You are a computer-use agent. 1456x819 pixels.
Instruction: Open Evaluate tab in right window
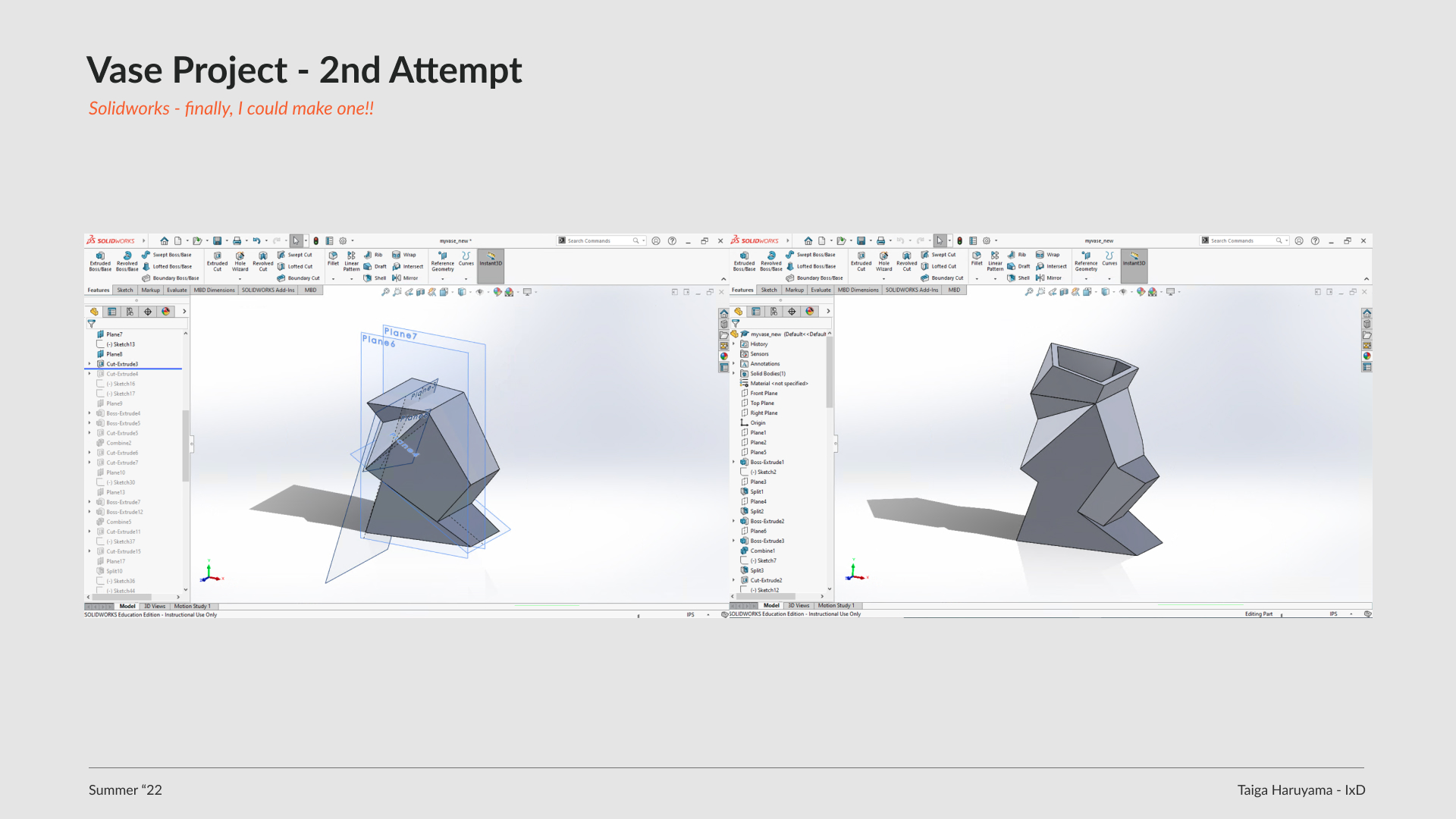821,290
